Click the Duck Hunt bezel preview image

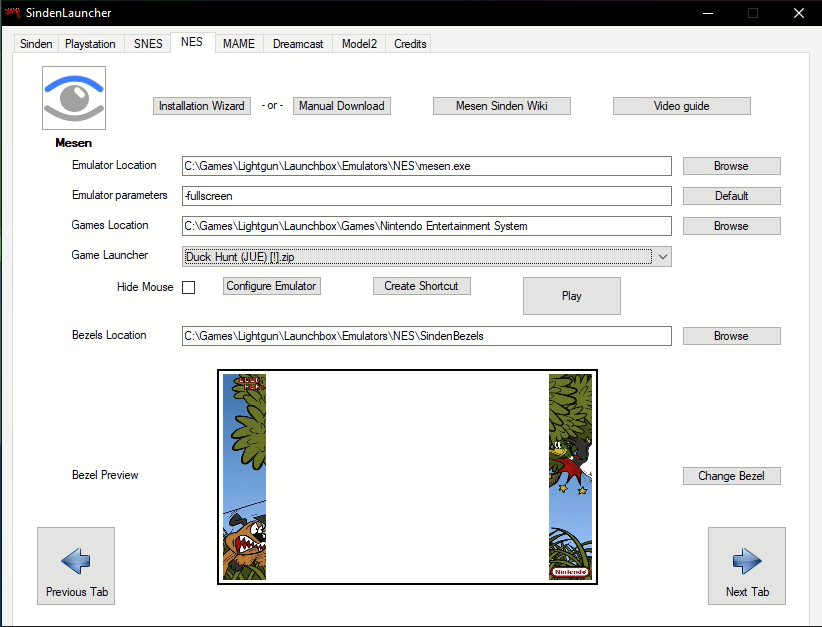(407, 477)
